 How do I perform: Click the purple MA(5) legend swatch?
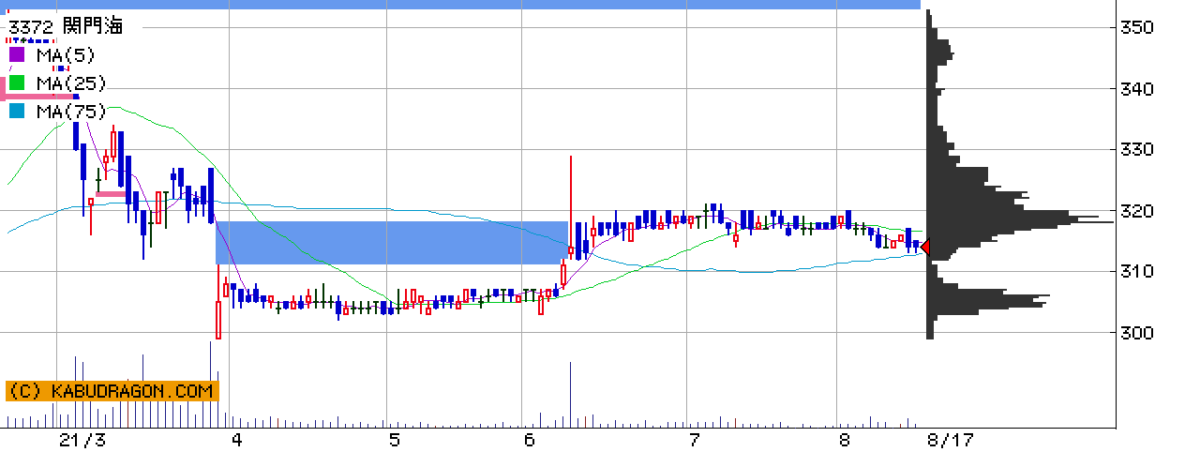(15, 55)
